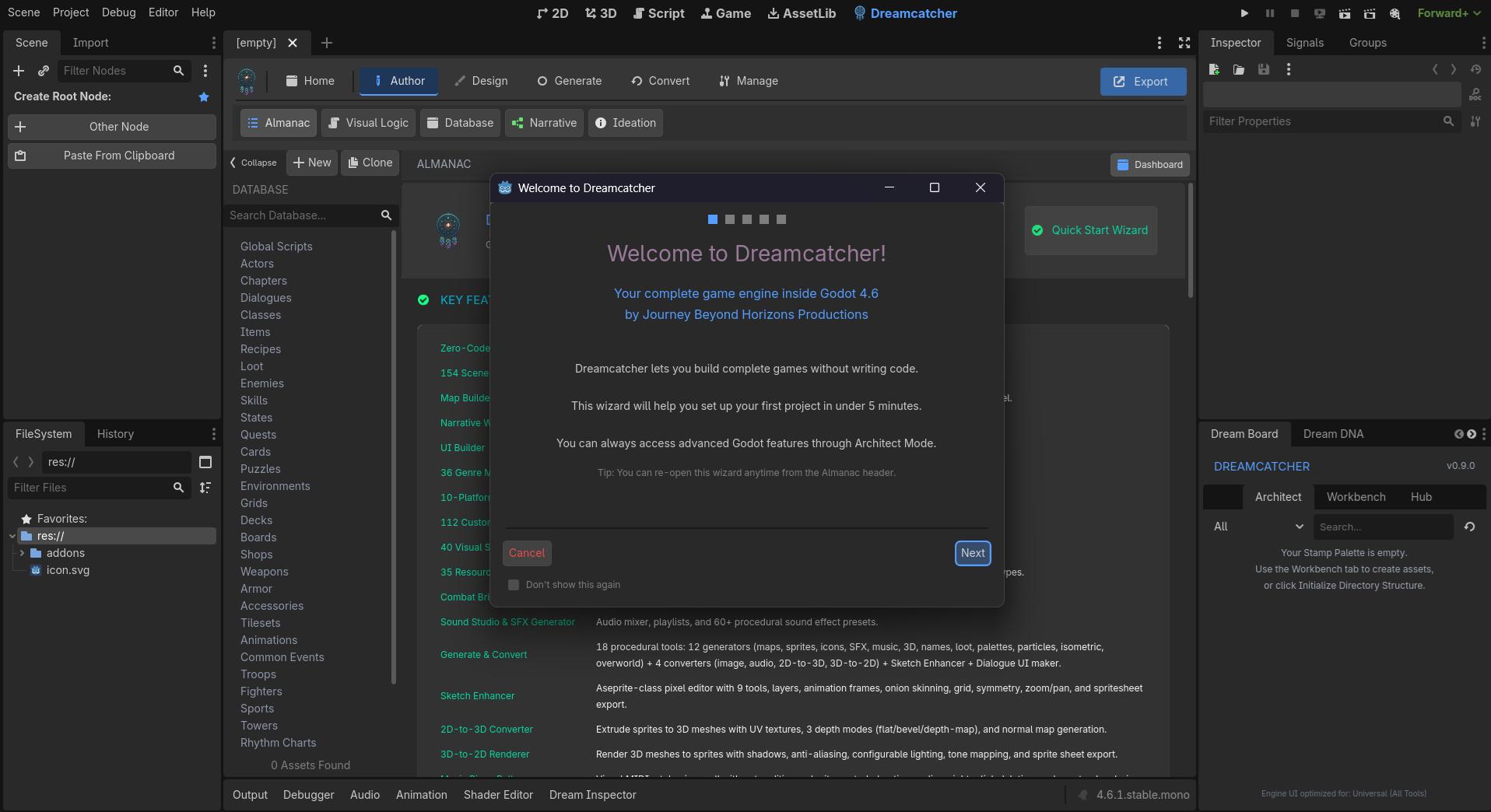
Task: Run the project with the play icon
Action: (x=1244, y=13)
